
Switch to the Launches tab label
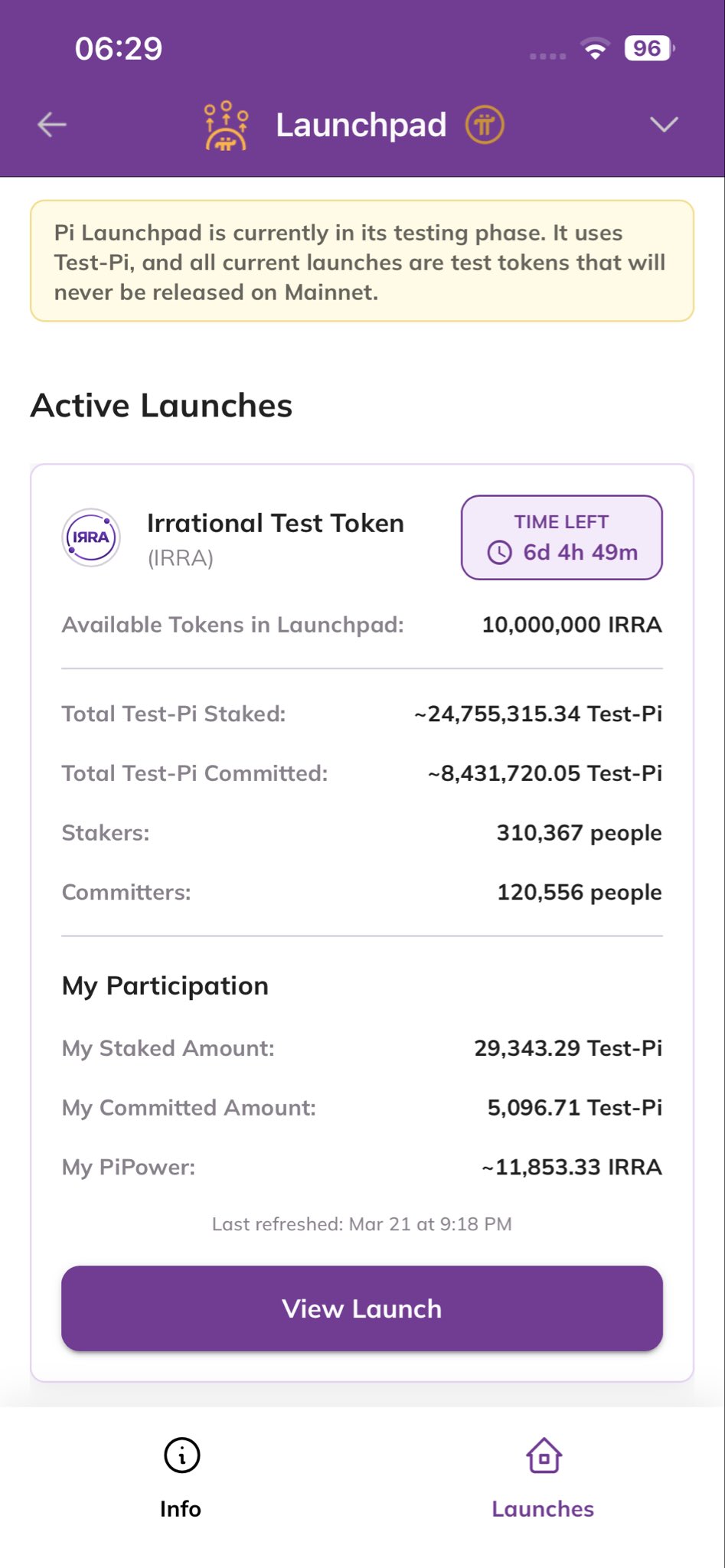click(x=543, y=1509)
